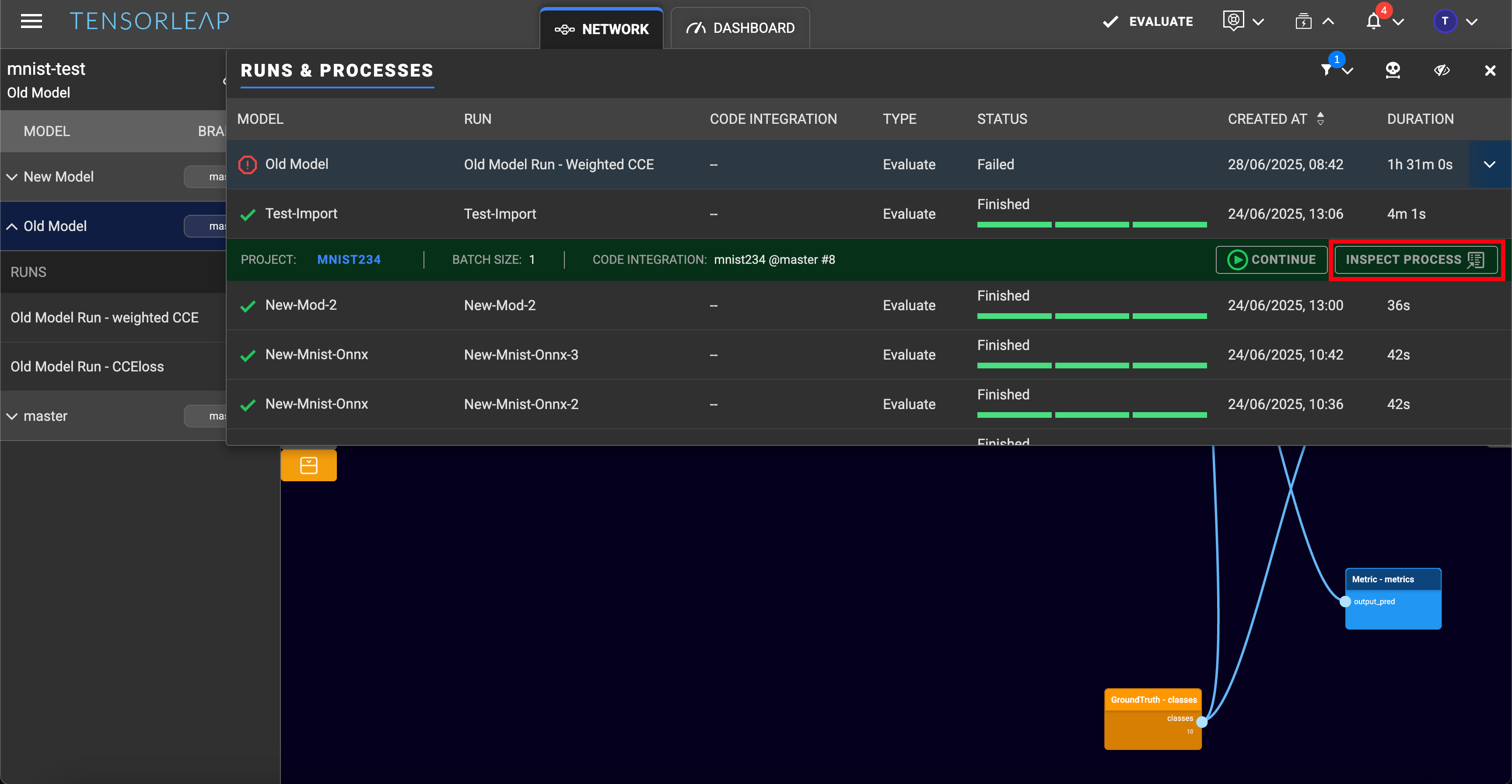Click the Old Model failed warning icon
This screenshot has height=784, width=1512.
point(248,165)
